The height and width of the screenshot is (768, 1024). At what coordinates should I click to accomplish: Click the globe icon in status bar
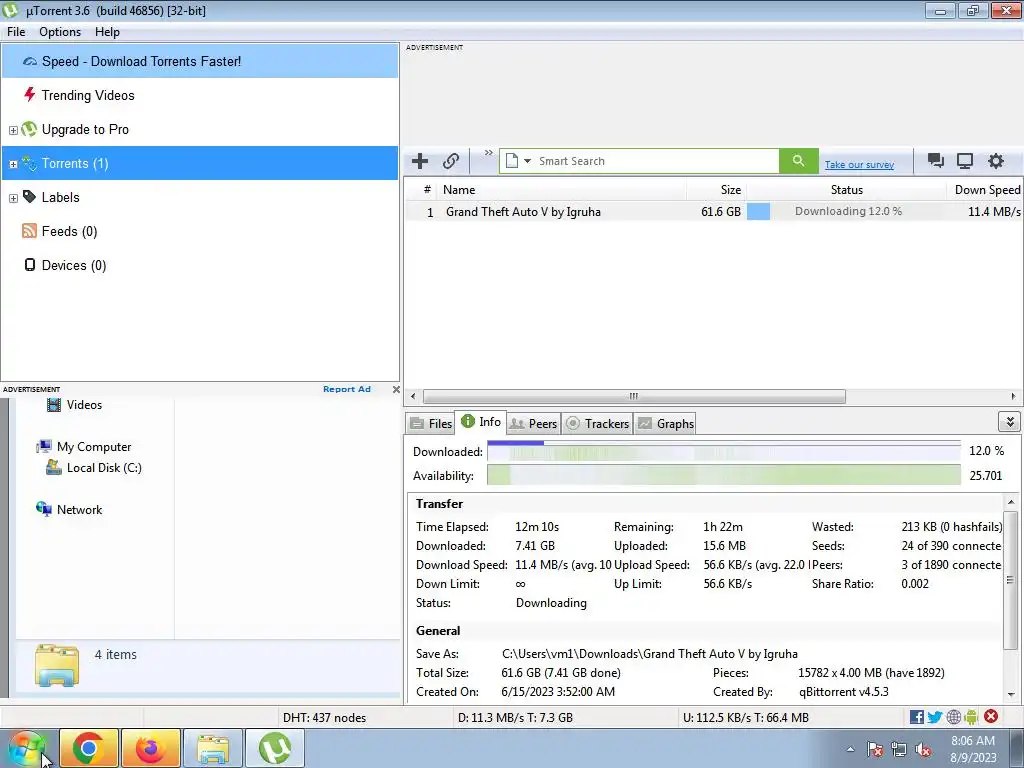pyautogui.click(x=953, y=717)
